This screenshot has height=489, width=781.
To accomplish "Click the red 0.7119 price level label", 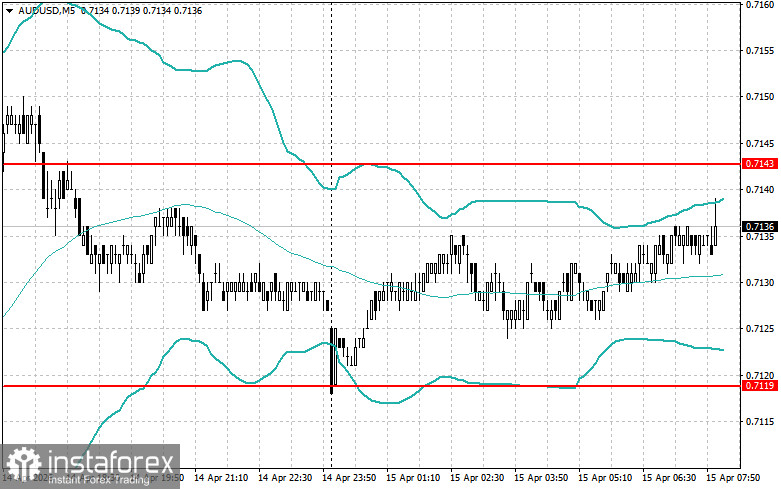I will (760, 386).
